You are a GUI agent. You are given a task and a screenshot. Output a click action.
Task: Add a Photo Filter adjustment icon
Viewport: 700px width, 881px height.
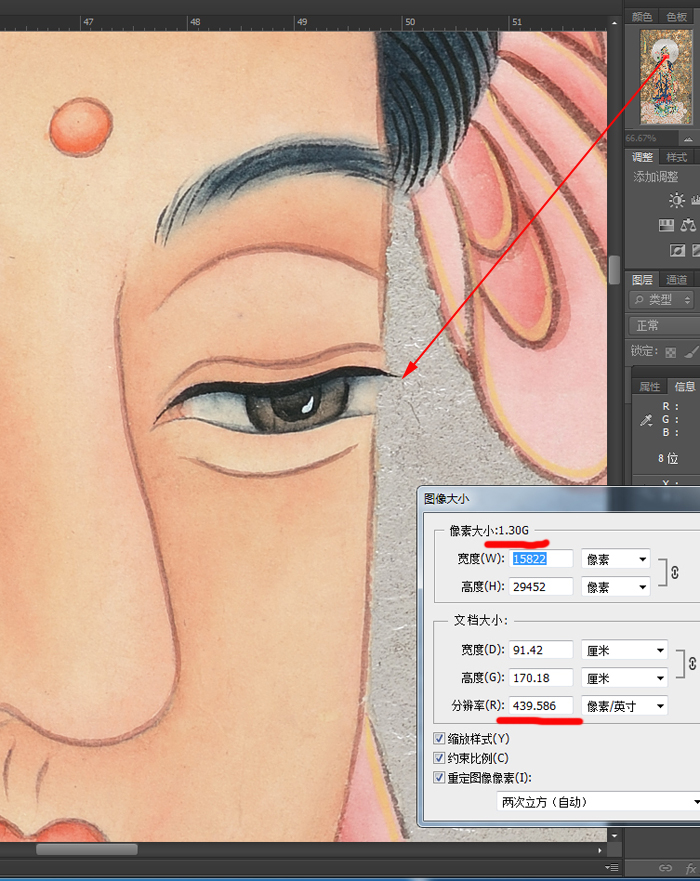point(678,251)
